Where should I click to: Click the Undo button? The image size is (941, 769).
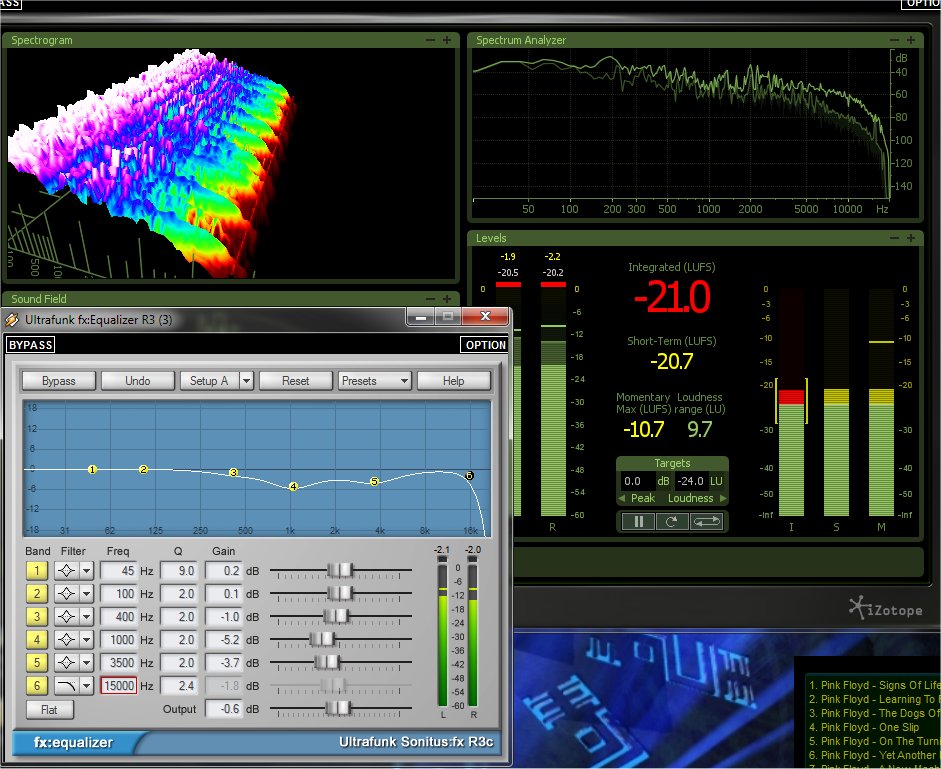[137, 381]
